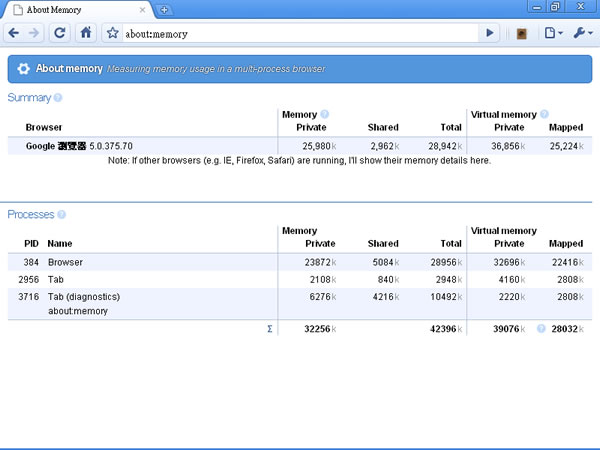Click the 2948k total value

click(x=449, y=280)
